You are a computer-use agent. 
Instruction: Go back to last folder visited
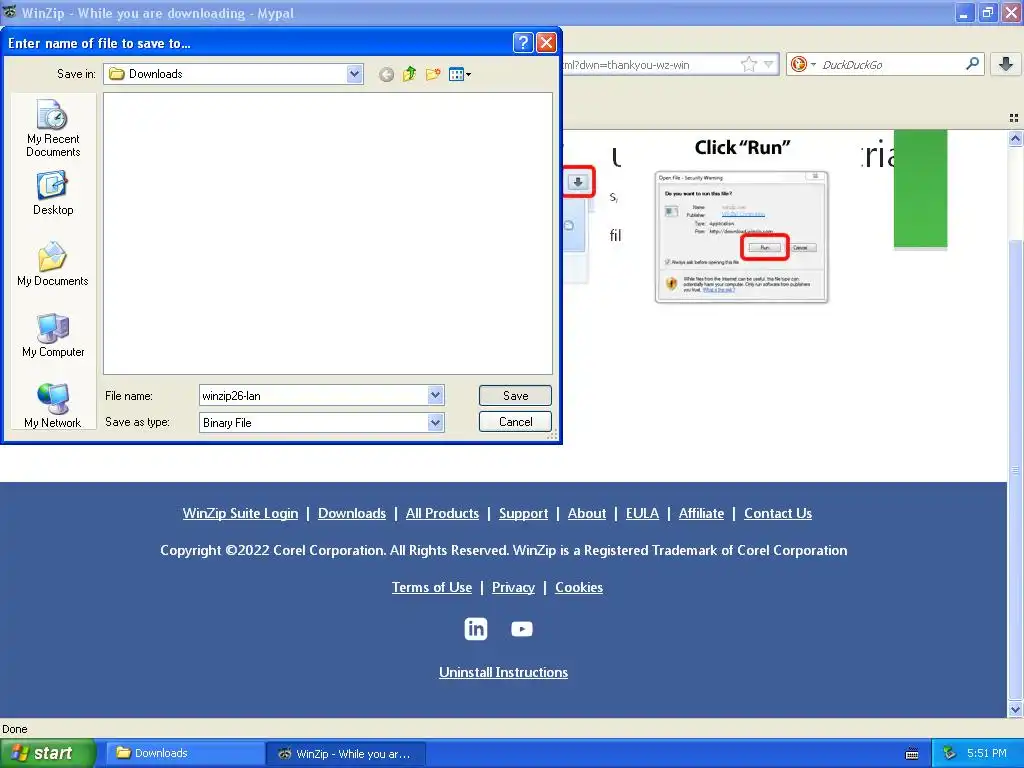click(x=386, y=74)
